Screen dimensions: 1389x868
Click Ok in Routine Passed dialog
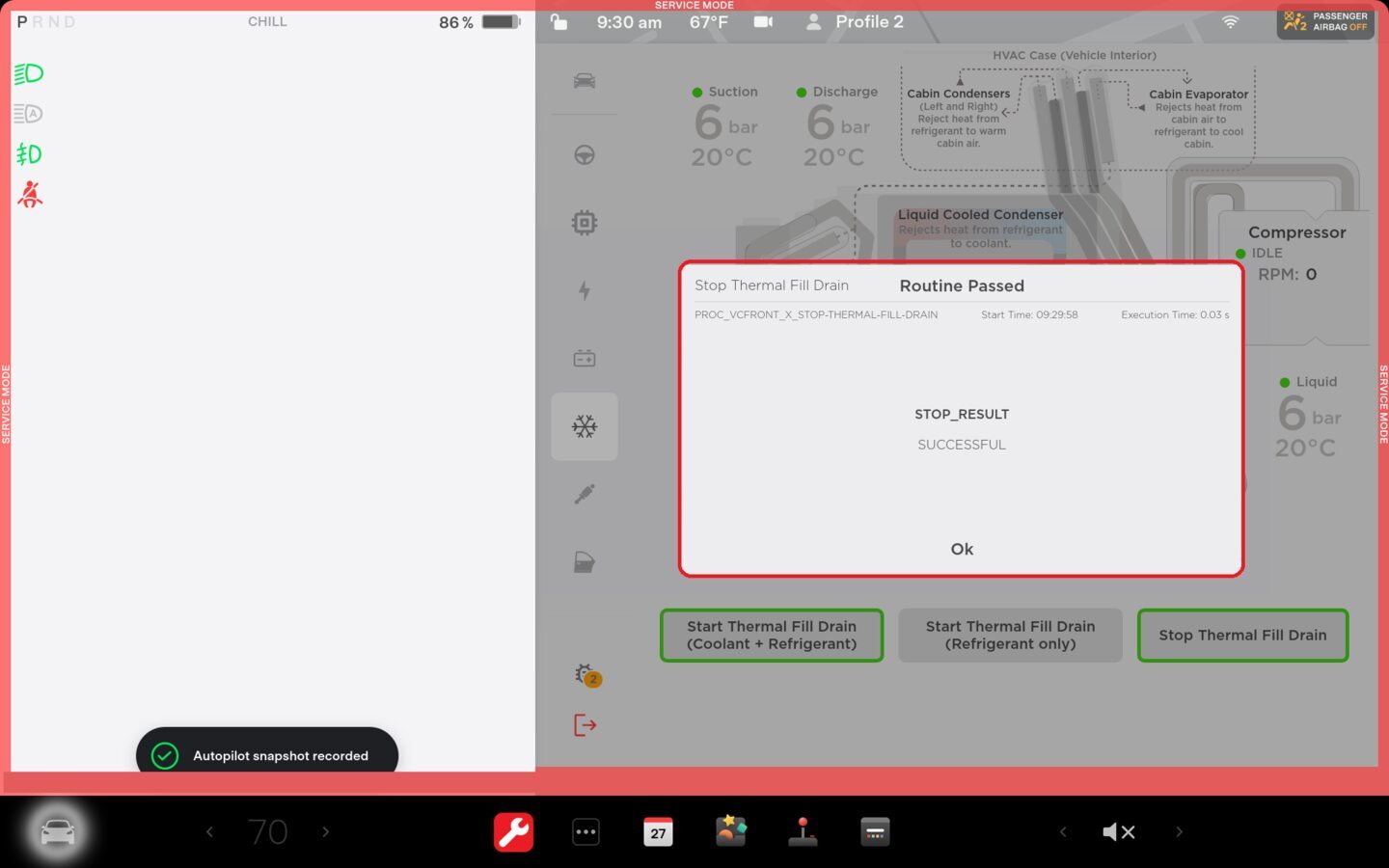[961, 549]
